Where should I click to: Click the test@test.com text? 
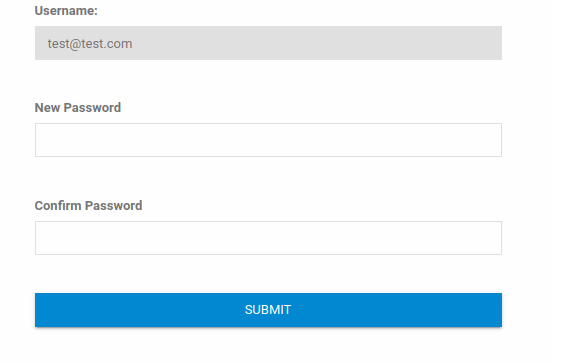pyautogui.click(x=90, y=44)
